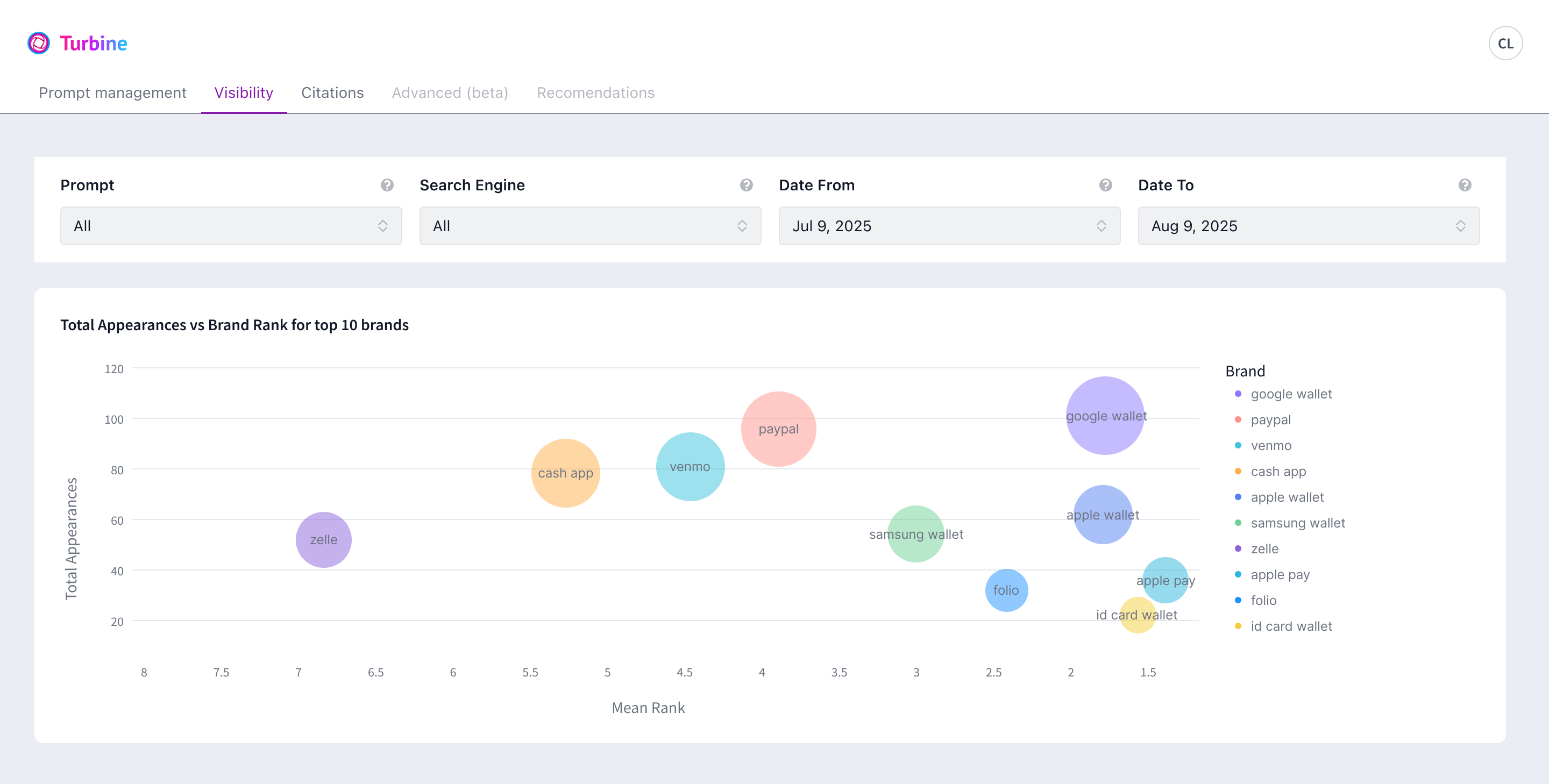
Task: Click the Total Appearances axis label
Action: 71,539
